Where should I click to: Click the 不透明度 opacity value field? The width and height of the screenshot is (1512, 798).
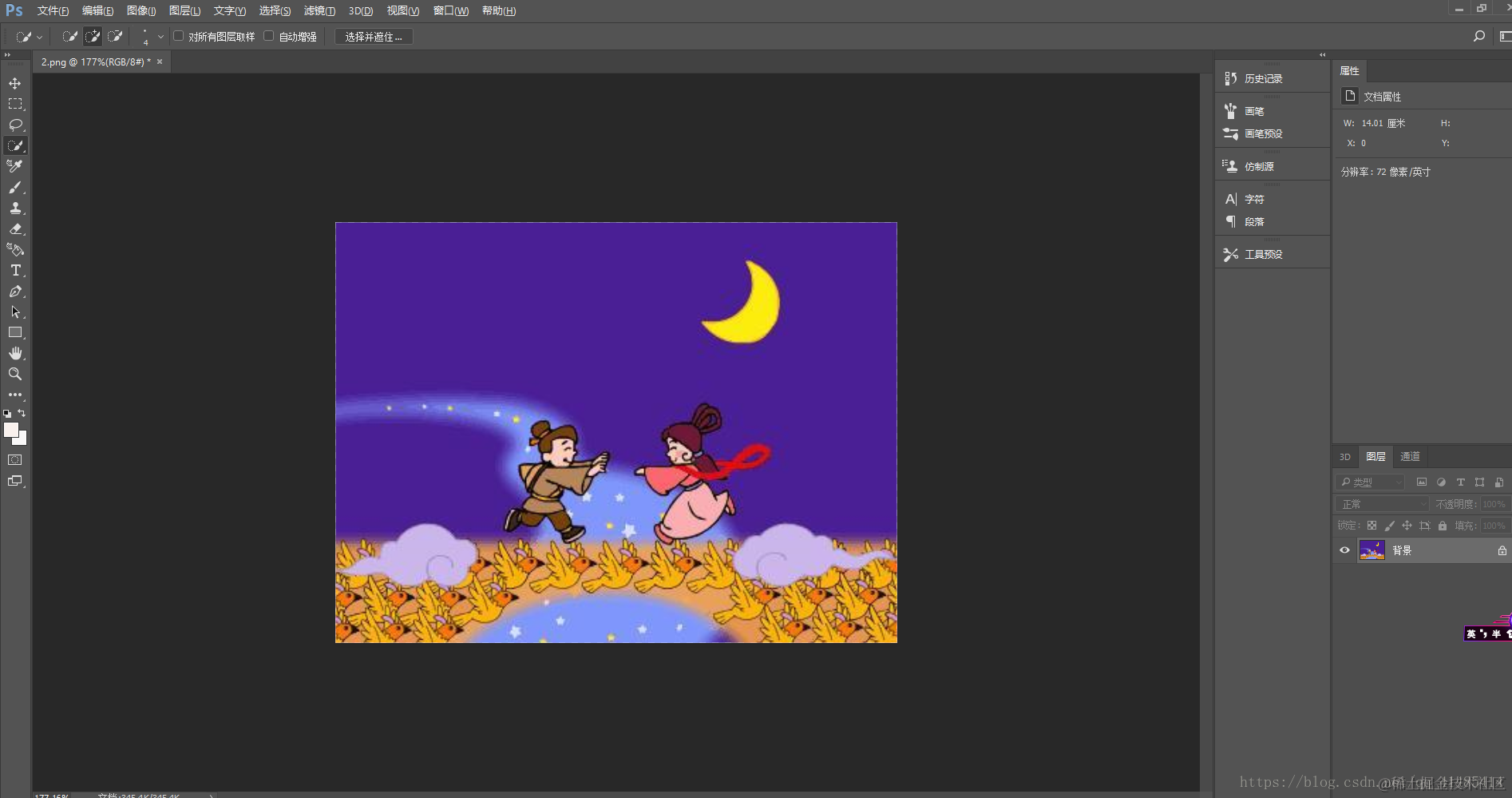1494,504
